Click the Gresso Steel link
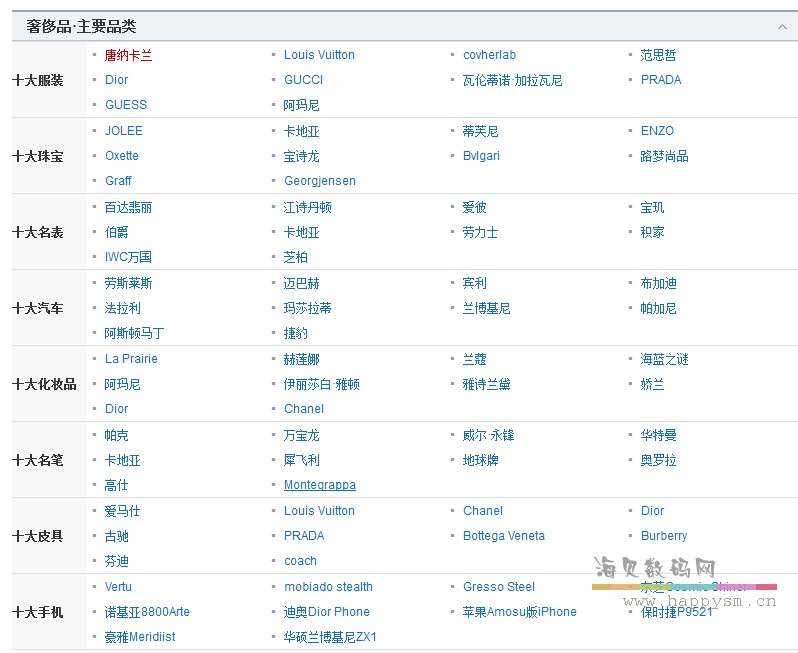This screenshot has height=653, width=798. pos(499,587)
